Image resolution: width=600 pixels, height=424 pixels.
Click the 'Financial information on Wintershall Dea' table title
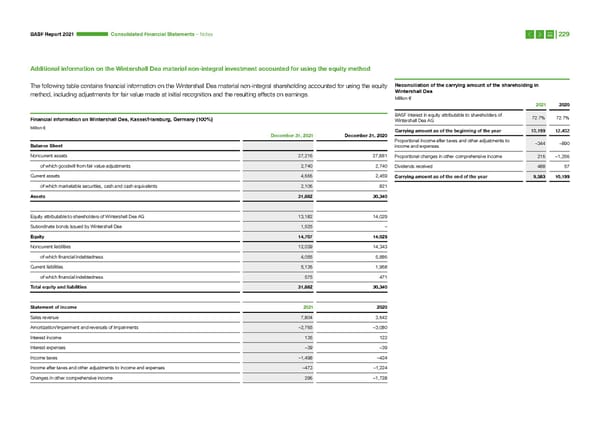(x=121, y=119)
